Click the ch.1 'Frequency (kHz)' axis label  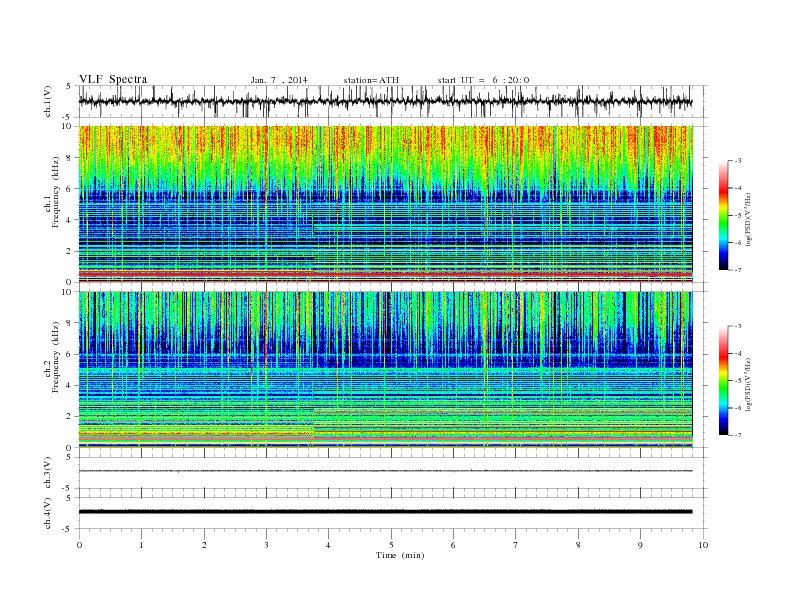[55, 191]
